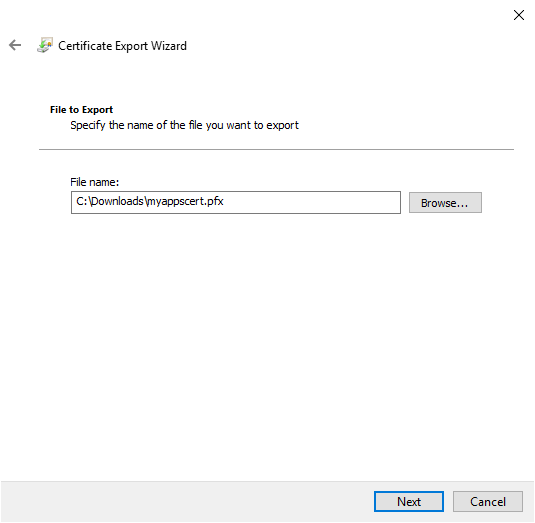Screen dimensions: 535x523
Task: Click myappscert in the file path
Action: point(176,201)
